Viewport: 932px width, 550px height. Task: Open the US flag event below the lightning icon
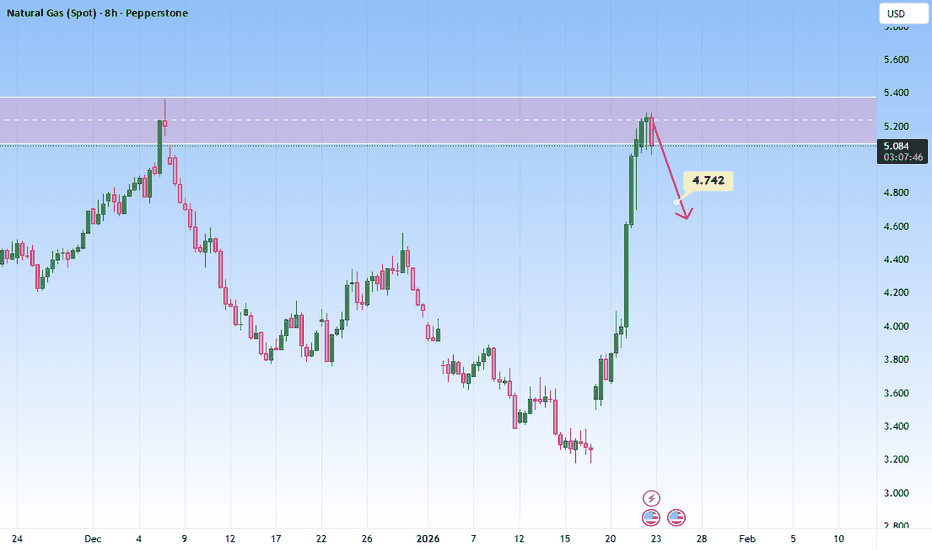tap(651, 517)
